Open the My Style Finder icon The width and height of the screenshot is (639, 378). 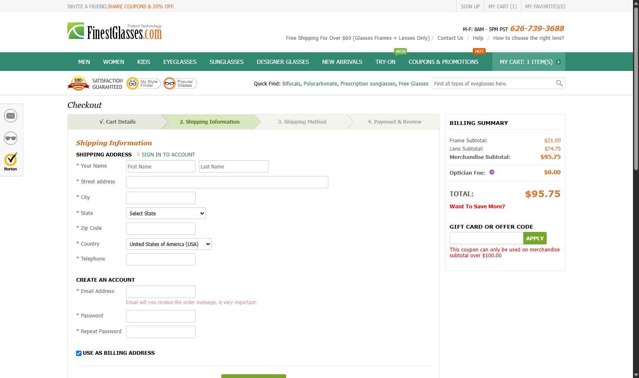pyautogui.click(x=143, y=84)
